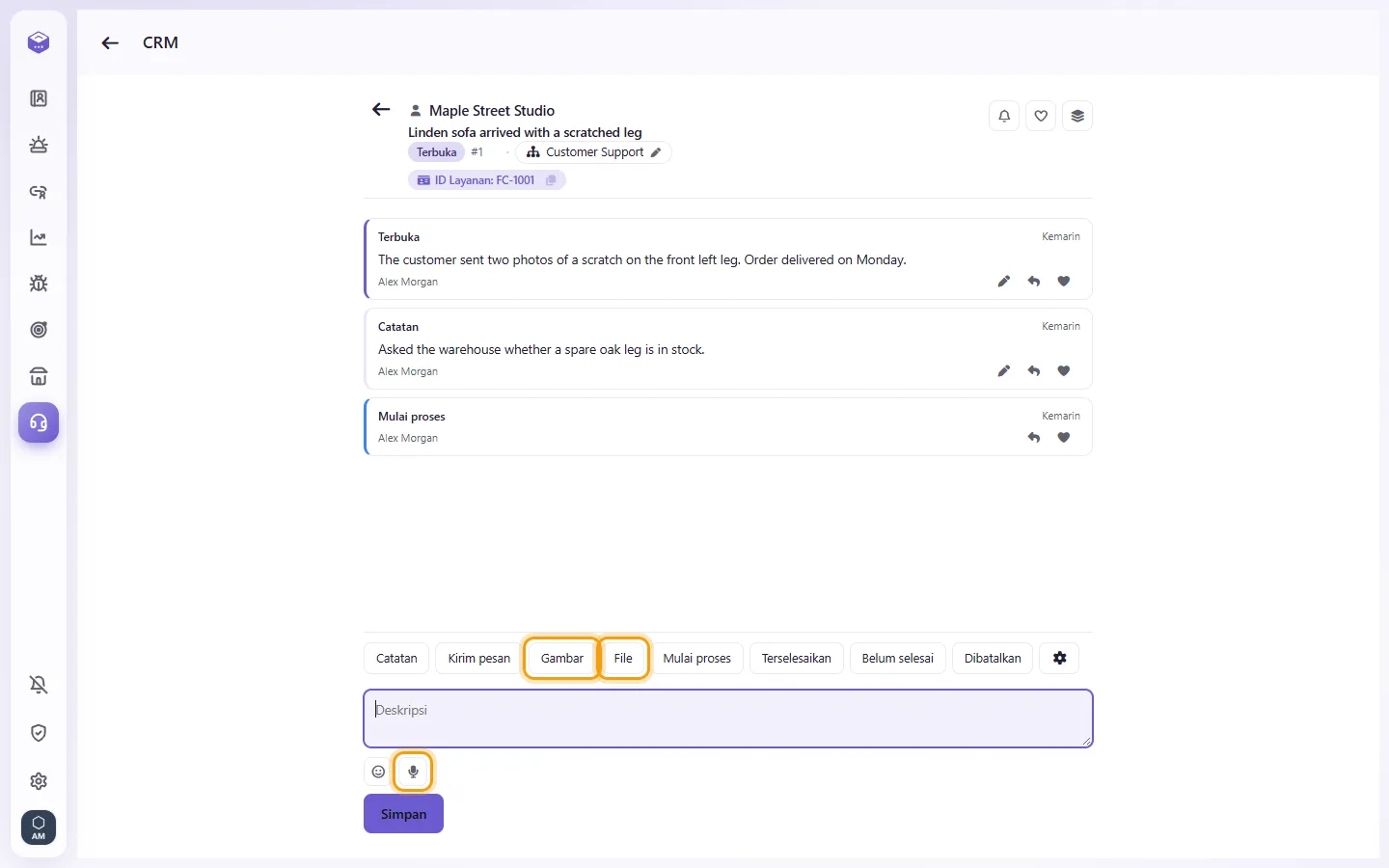1389x868 pixels.
Task: Select the Mulai proses action tab
Action: [697, 659]
